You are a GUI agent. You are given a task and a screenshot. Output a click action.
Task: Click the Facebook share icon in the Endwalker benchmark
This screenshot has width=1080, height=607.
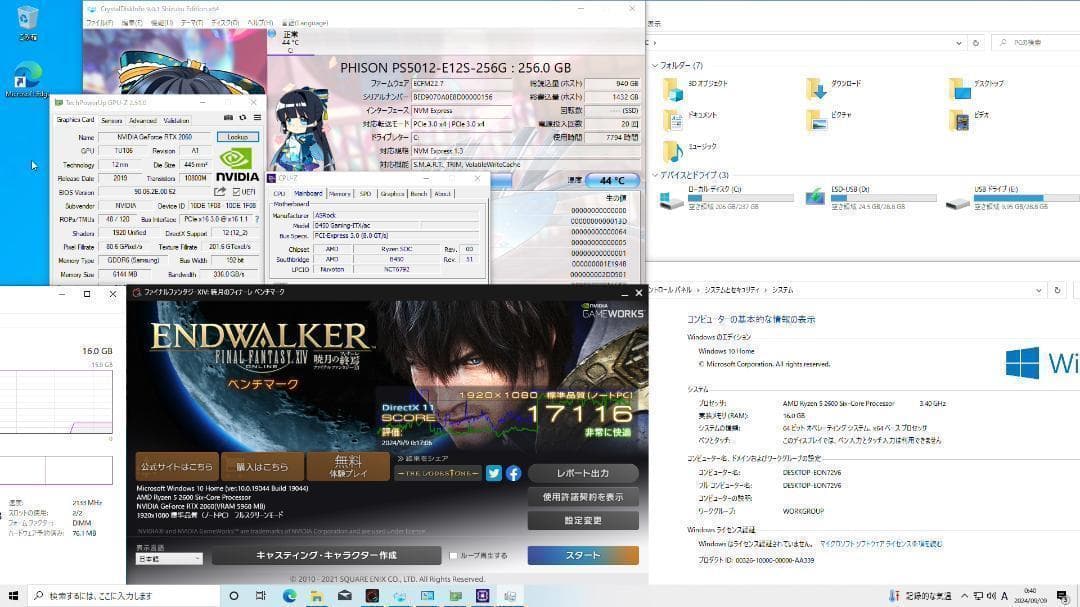coord(513,473)
